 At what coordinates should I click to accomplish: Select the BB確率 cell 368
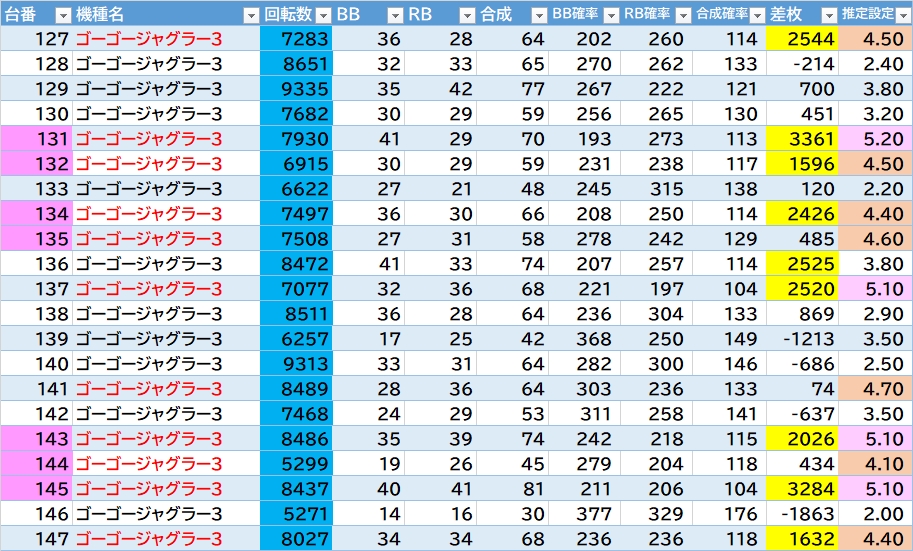(x=585, y=339)
